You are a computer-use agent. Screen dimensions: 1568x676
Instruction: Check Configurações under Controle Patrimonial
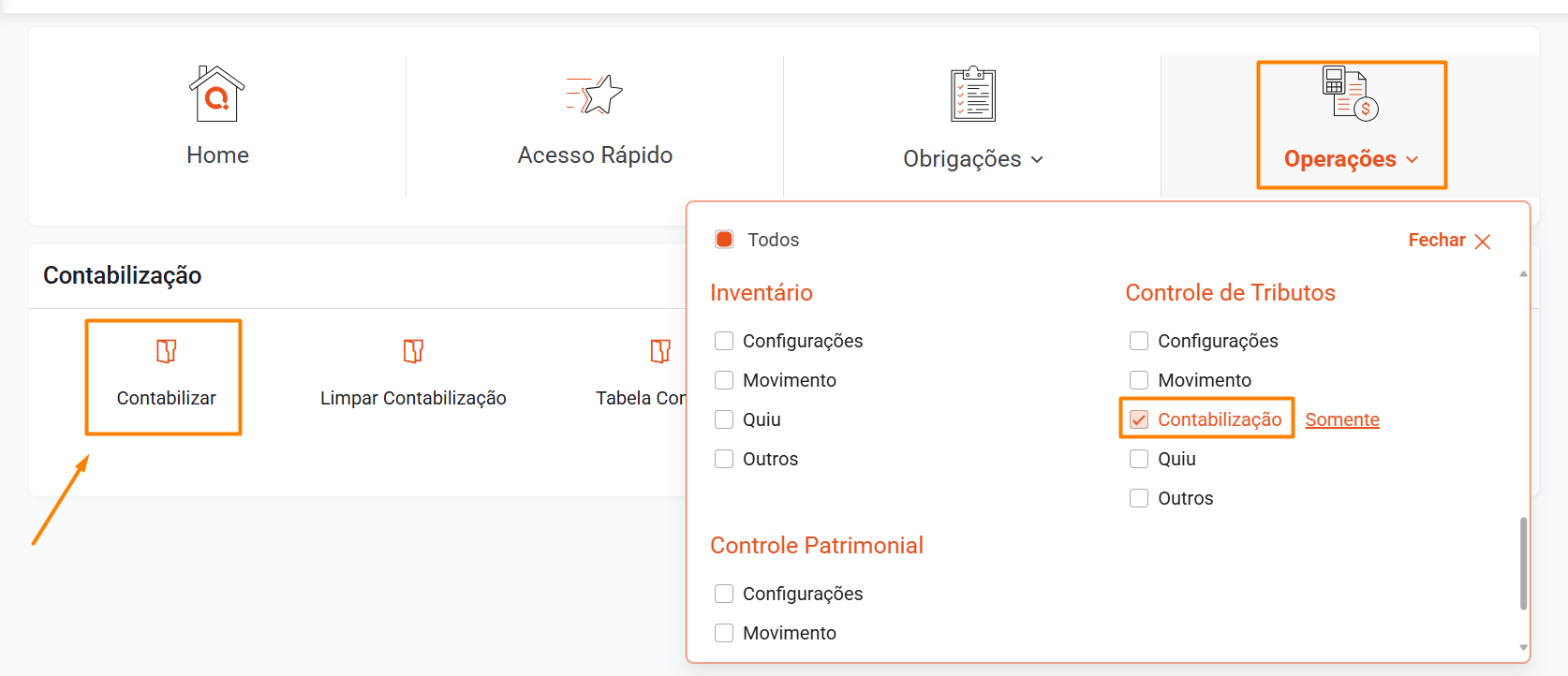coord(724,594)
